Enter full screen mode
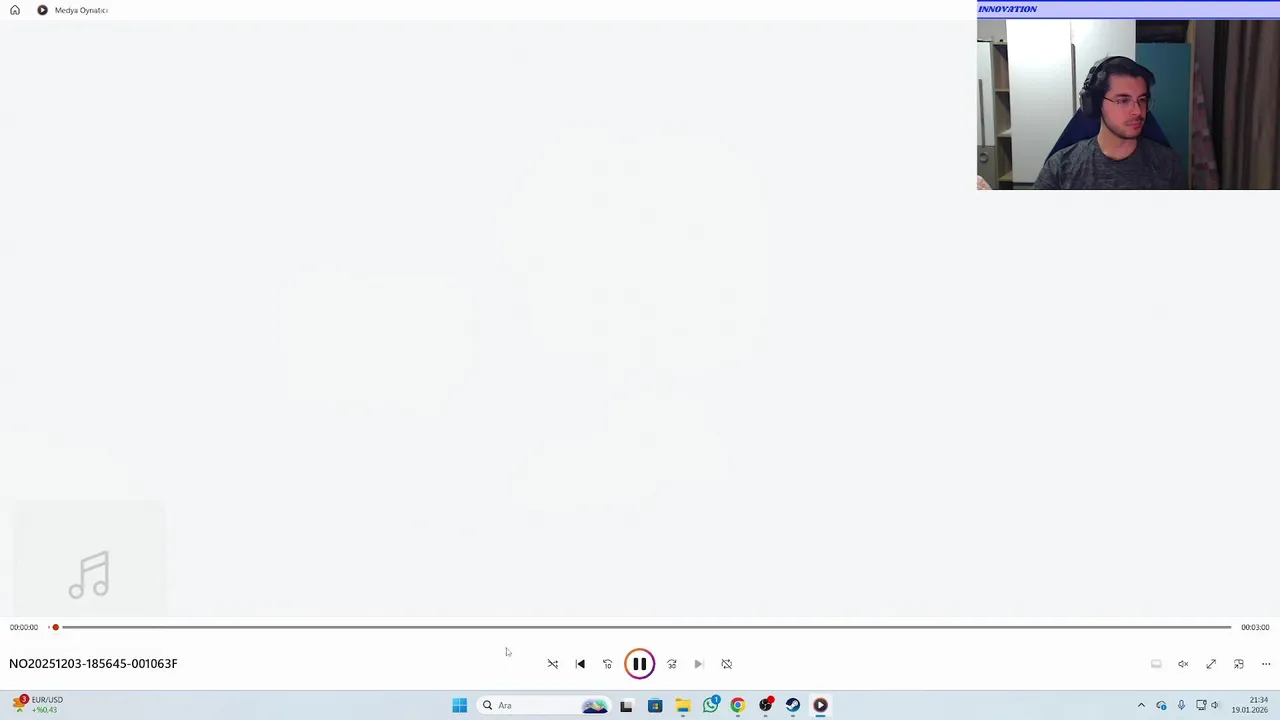 (1211, 664)
